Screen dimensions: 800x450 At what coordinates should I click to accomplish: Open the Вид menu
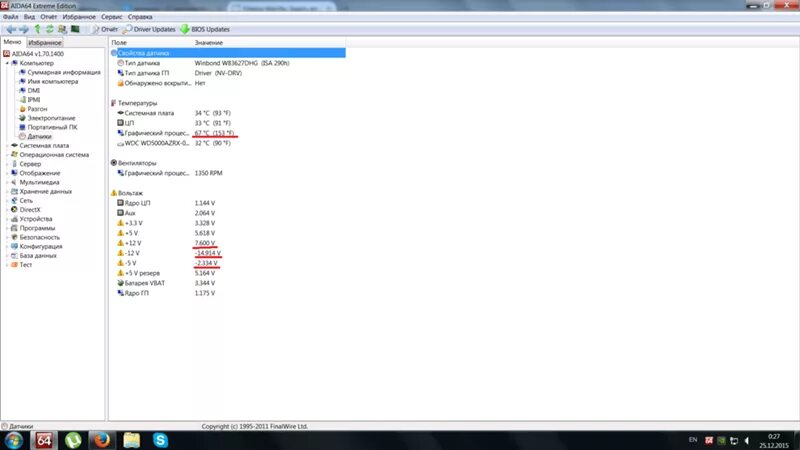click(29, 17)
